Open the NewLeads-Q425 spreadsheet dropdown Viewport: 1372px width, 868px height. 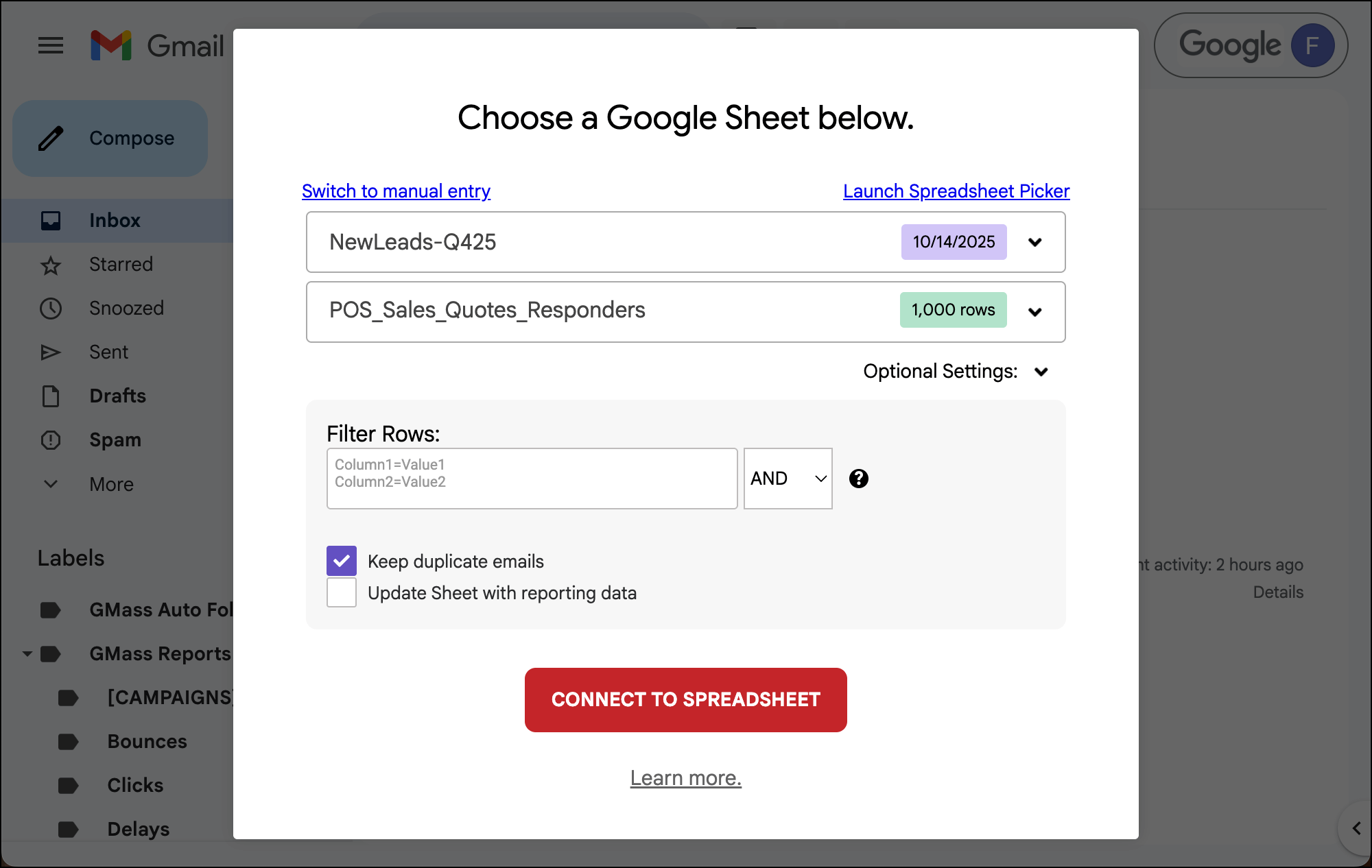pyautogui.click(x=1034, y=242)
